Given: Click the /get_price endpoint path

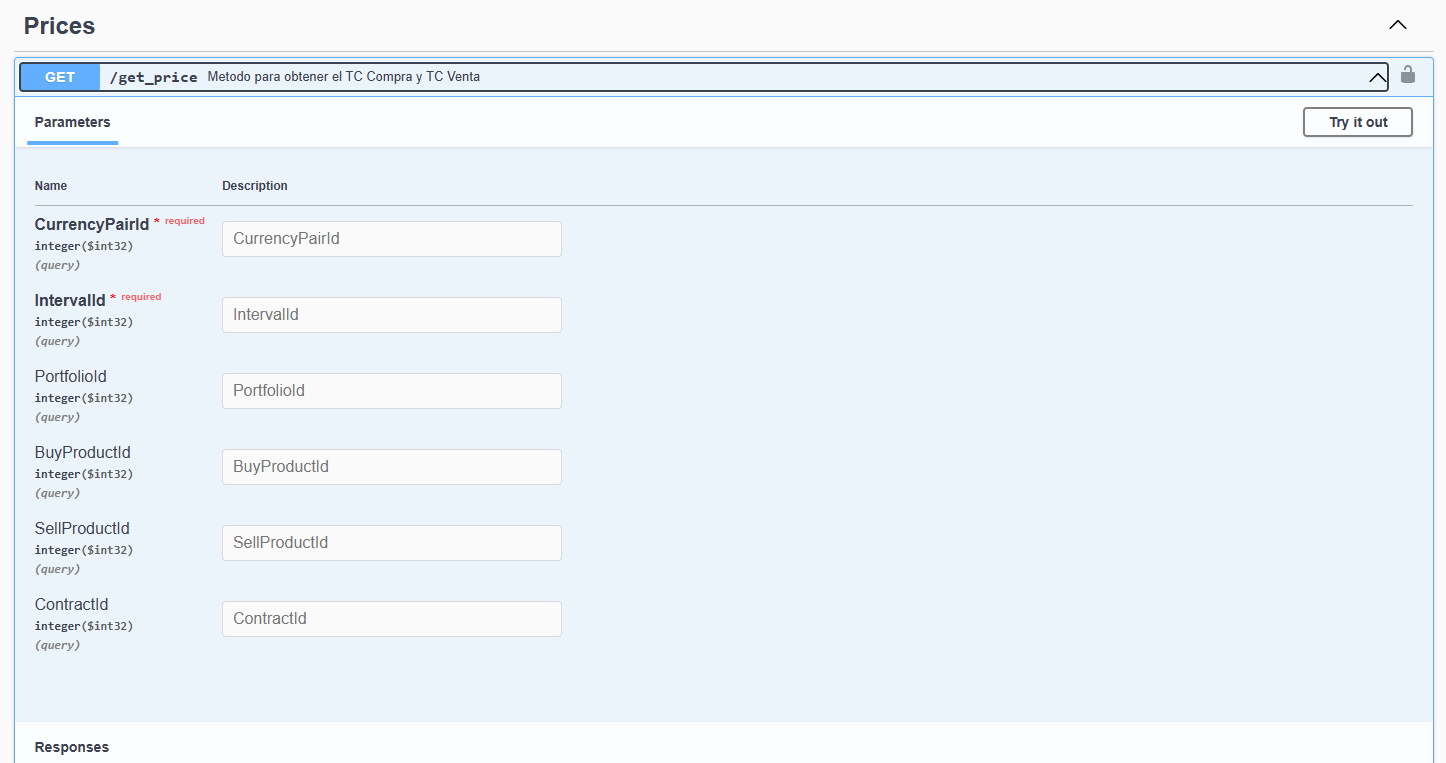Looking at the screenshot, I should [153, 77].
